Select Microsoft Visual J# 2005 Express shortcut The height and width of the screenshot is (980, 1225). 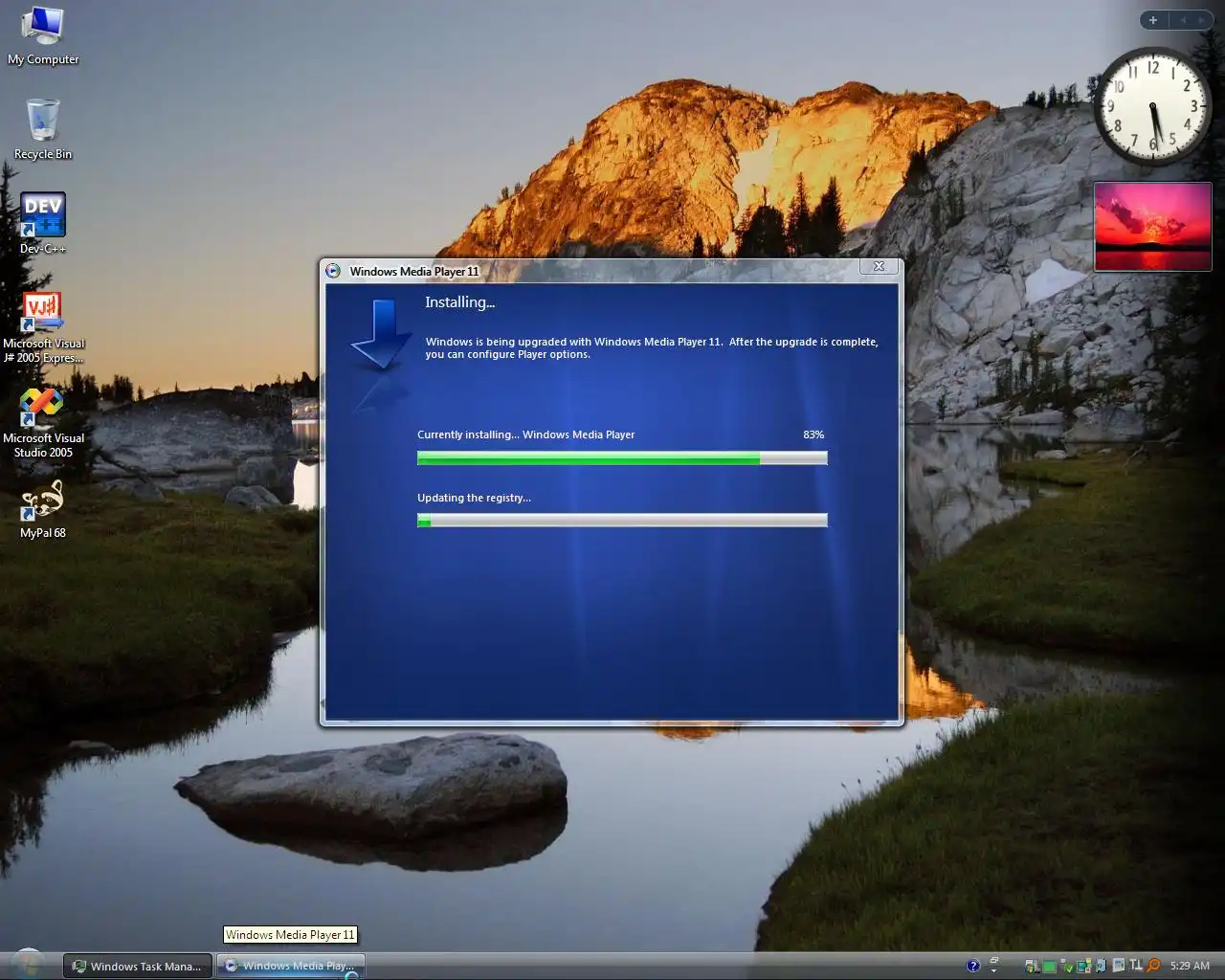pyautogui.click(x=43, y=328)
